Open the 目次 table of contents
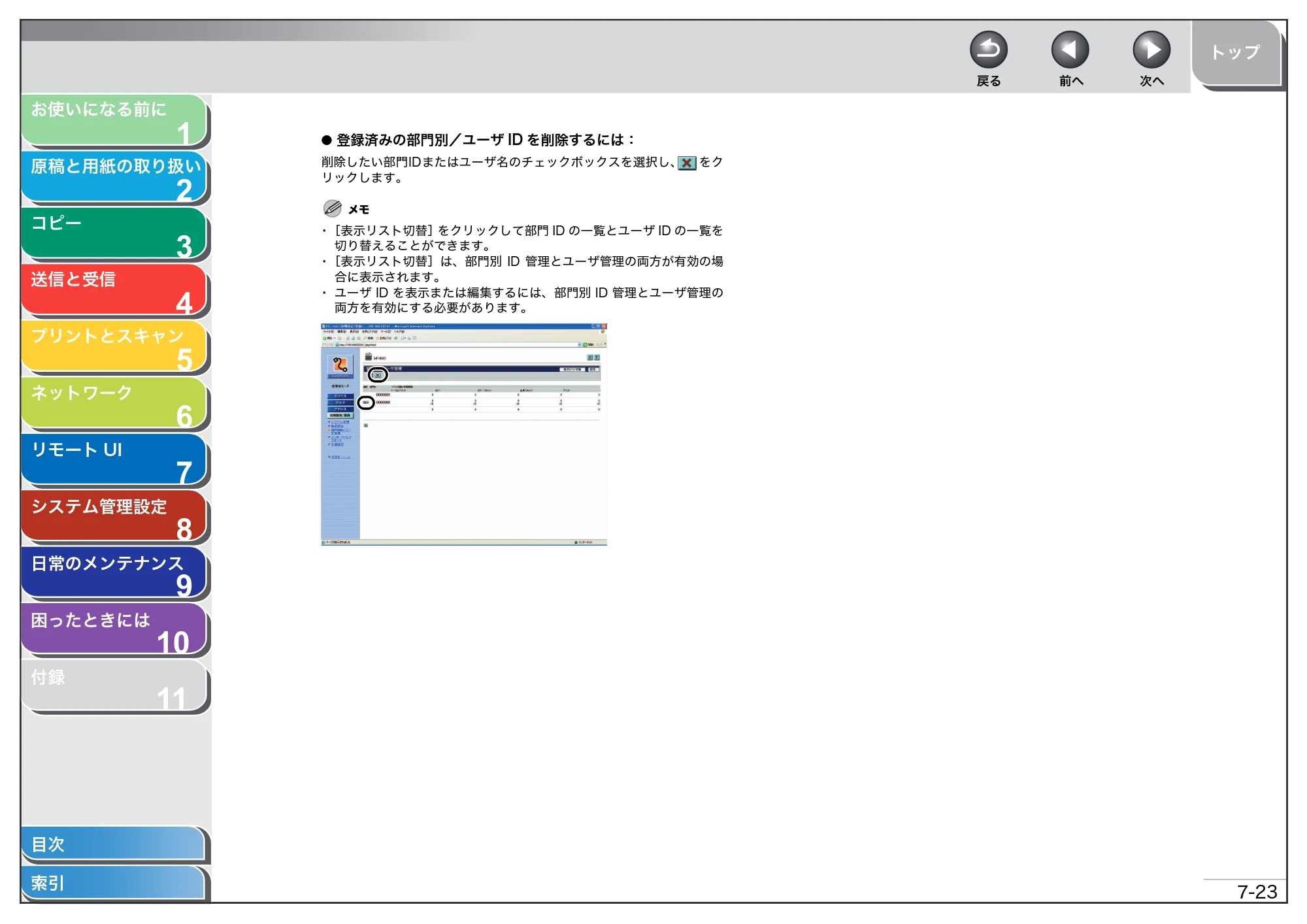The height and width of the screenshot is (924, 1307). 113,844
